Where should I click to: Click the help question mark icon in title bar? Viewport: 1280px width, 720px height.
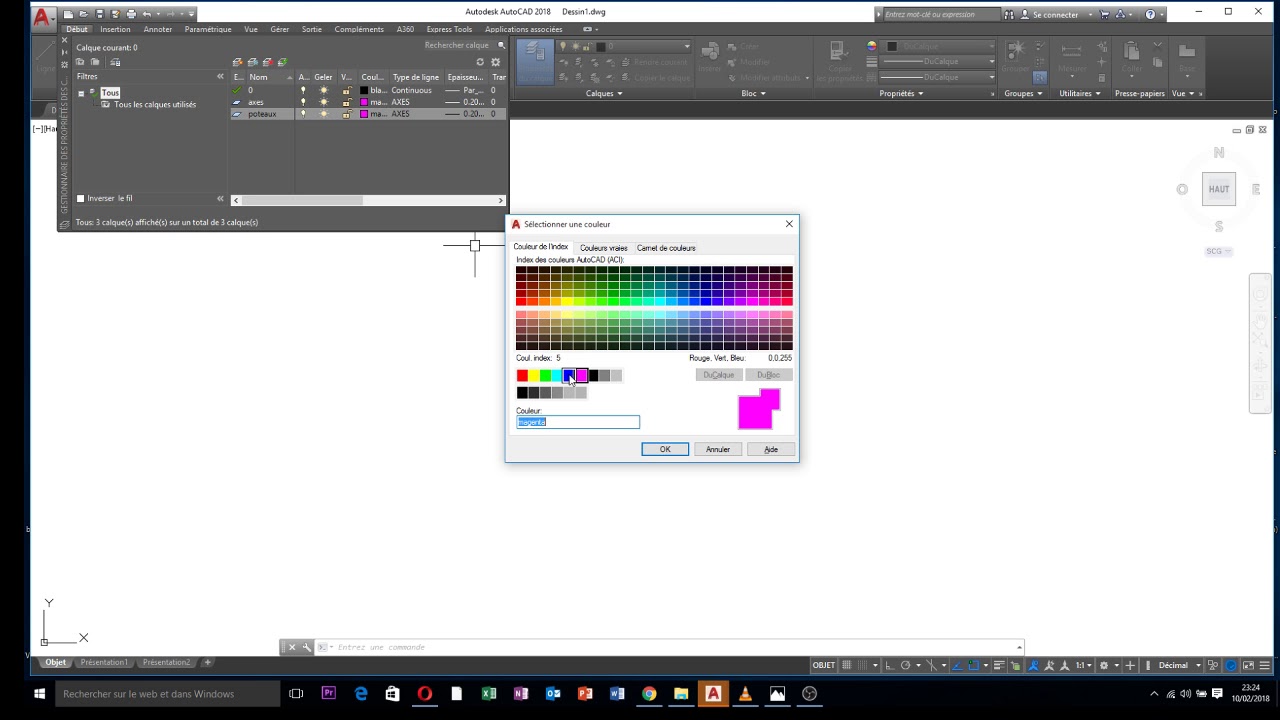click(1150, 14)
